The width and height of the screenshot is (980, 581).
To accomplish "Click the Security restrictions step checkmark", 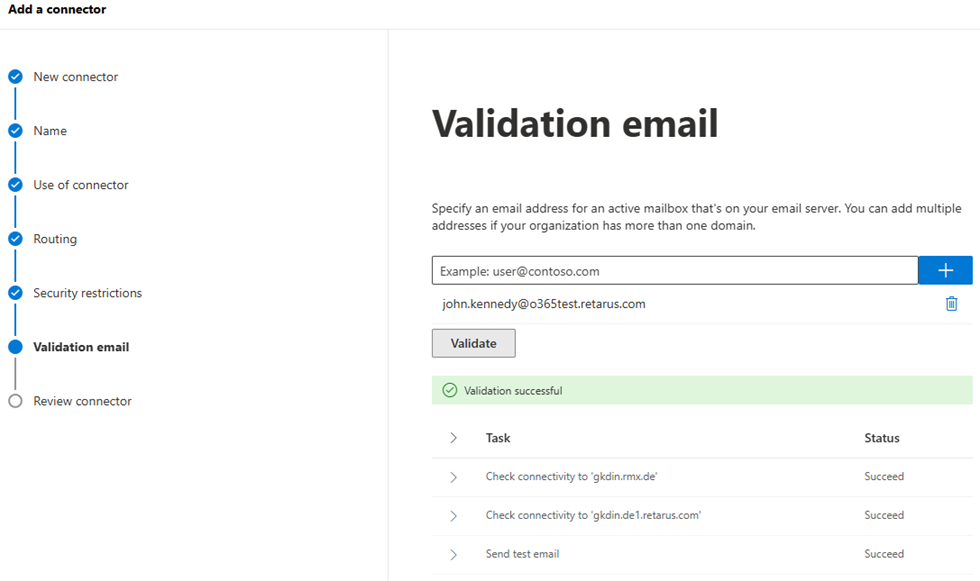I will (x=15, y=293).
